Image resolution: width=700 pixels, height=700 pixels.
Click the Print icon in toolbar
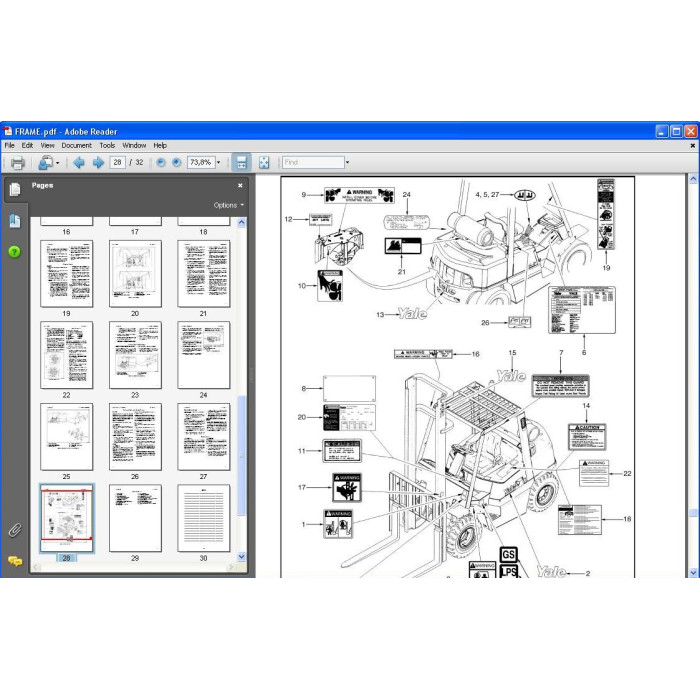pyautogui.click(x=17, y=163)
